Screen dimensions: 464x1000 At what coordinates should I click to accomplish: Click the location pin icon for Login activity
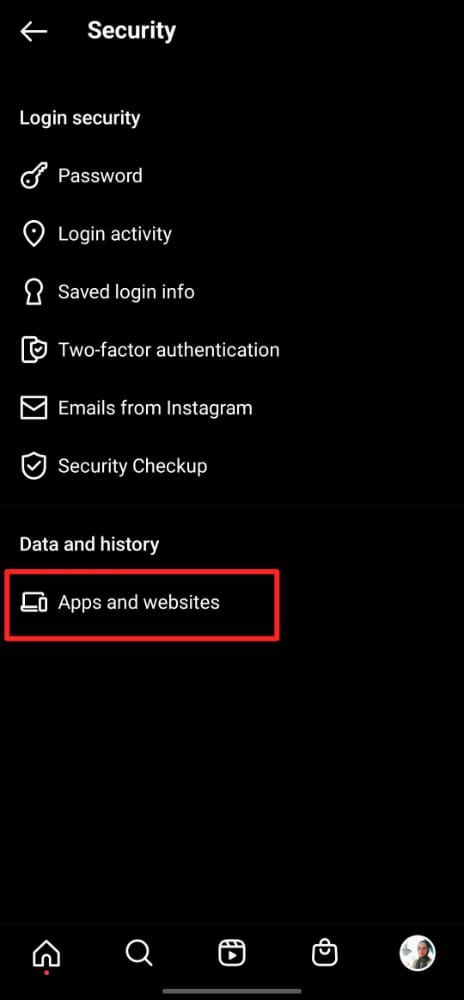click(x=34, y=234)
